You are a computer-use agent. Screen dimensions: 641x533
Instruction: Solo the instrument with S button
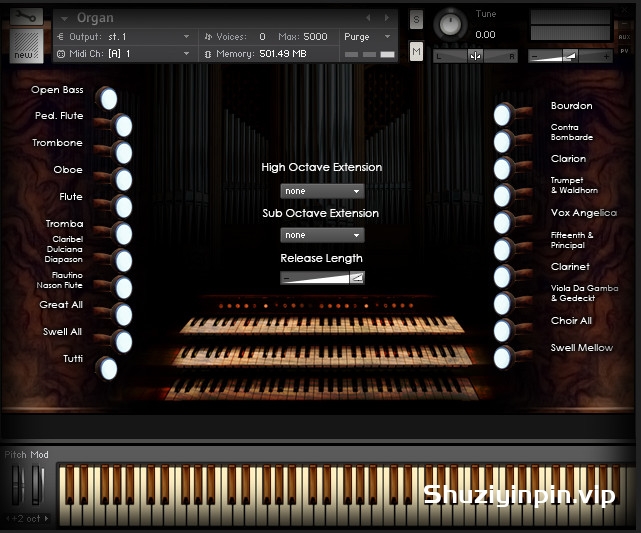pyautogui.click(x=416, y=19)
